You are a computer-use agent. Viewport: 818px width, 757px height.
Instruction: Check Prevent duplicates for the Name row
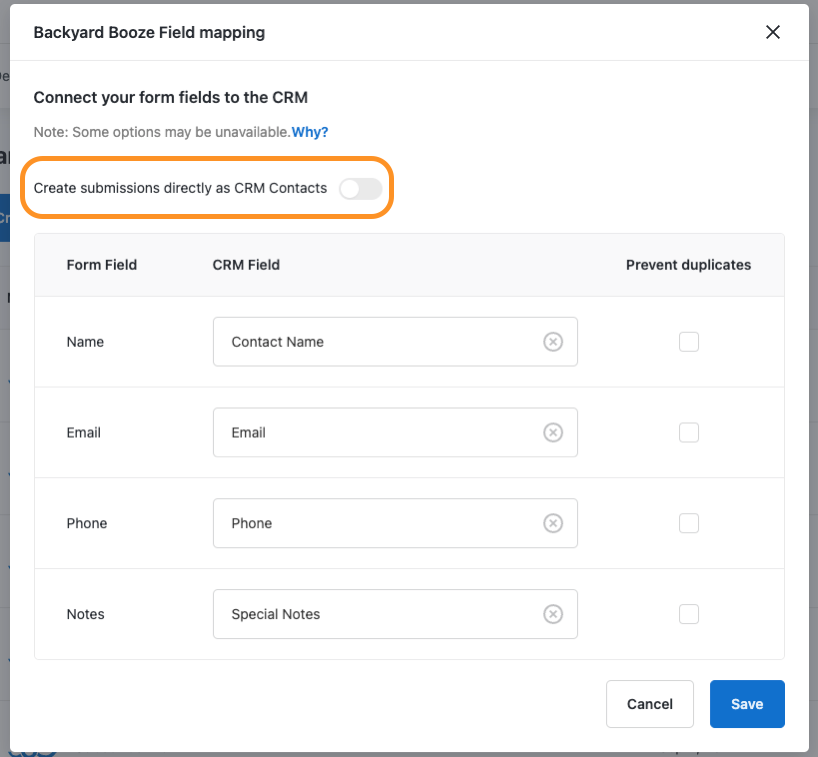click(689, 342)
